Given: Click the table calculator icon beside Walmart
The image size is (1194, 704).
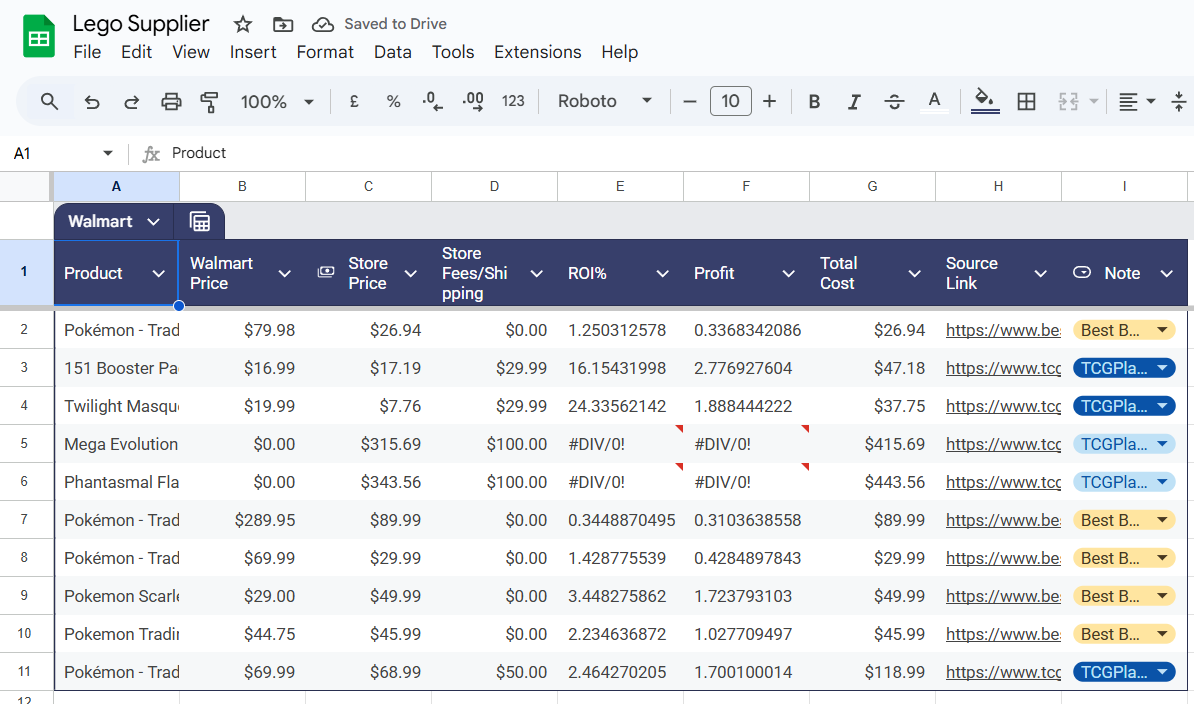Looking at the screenshot, I should pyautogui.click(x=199, y=222).
